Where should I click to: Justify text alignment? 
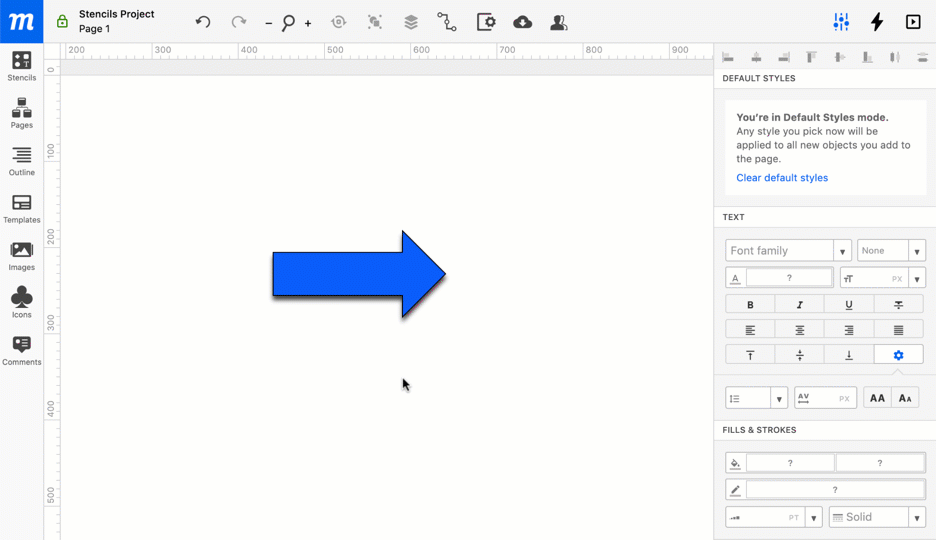898,330
